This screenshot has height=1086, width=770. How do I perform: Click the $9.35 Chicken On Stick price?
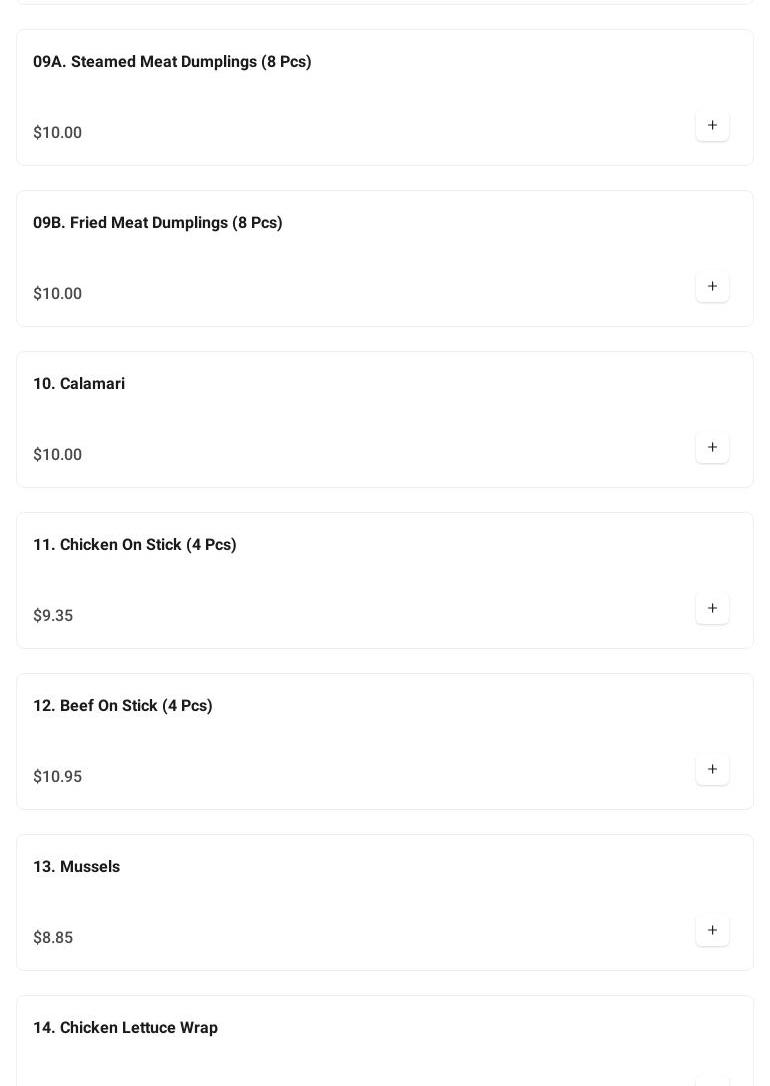point(53,616)
